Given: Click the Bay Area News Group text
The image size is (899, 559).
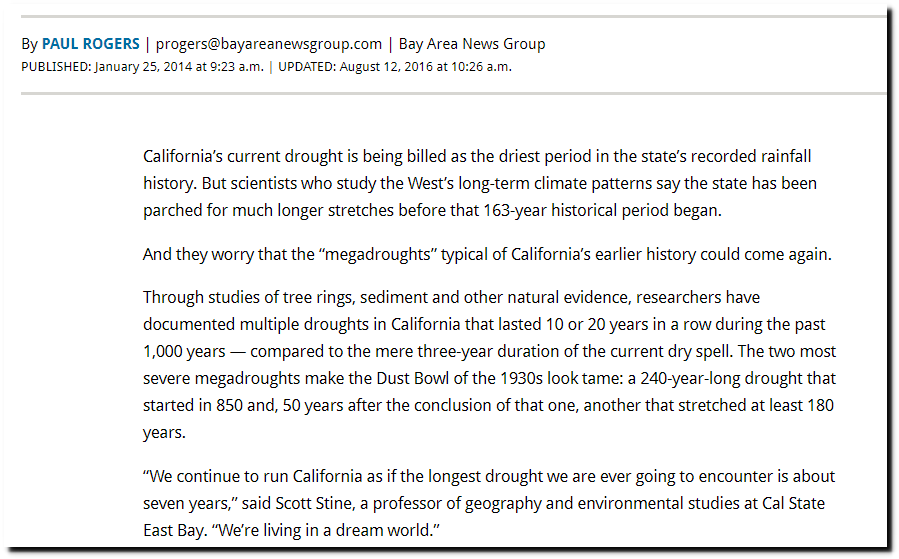Looking at the screenshot, I should tap(472, 44).
